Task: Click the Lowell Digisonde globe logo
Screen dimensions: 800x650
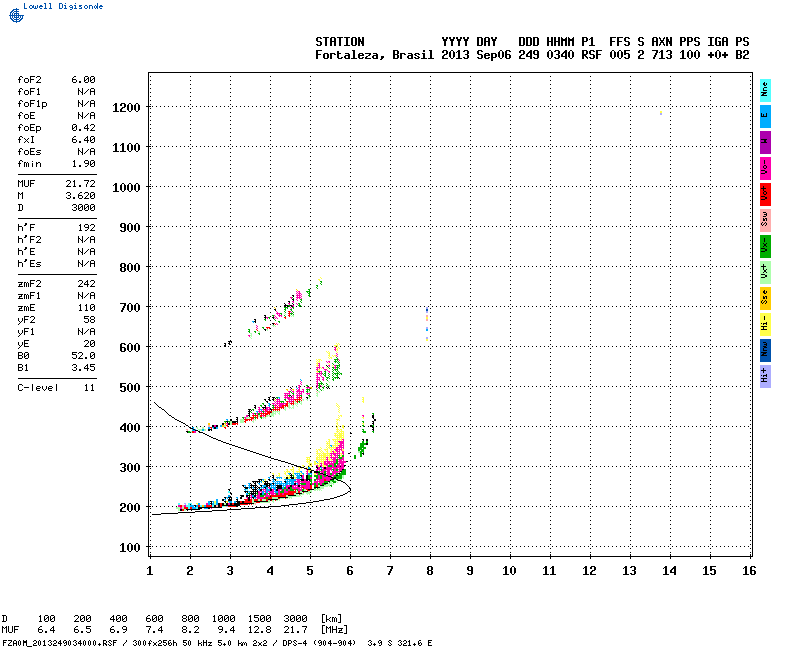Action: click(x=16, y=15)
